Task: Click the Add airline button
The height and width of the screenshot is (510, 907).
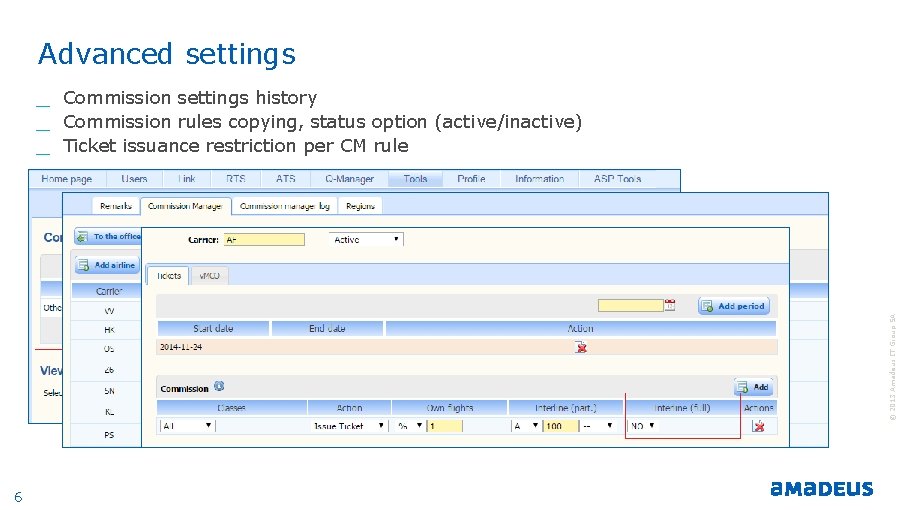Action: click(x=107, y=265)
